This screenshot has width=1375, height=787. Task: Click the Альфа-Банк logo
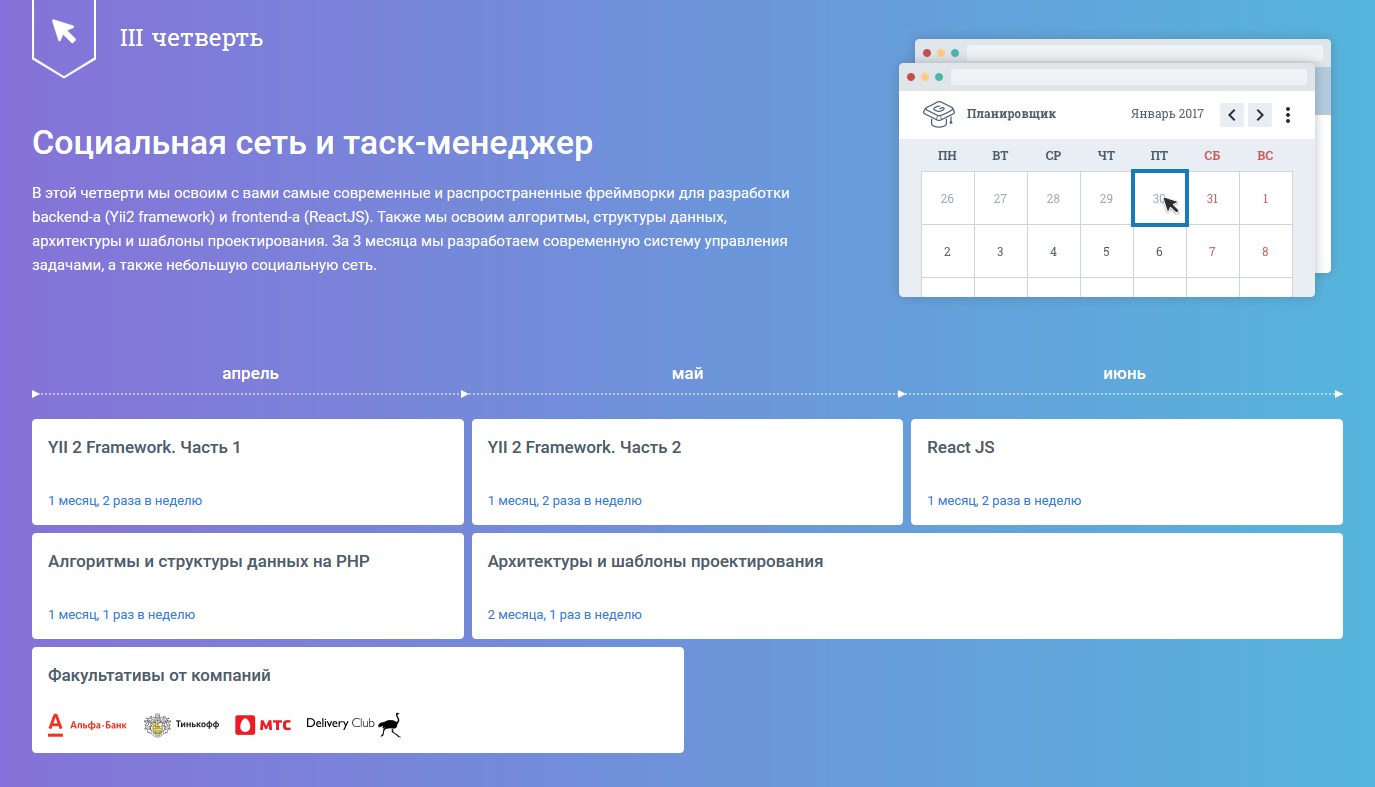(88, 723)
